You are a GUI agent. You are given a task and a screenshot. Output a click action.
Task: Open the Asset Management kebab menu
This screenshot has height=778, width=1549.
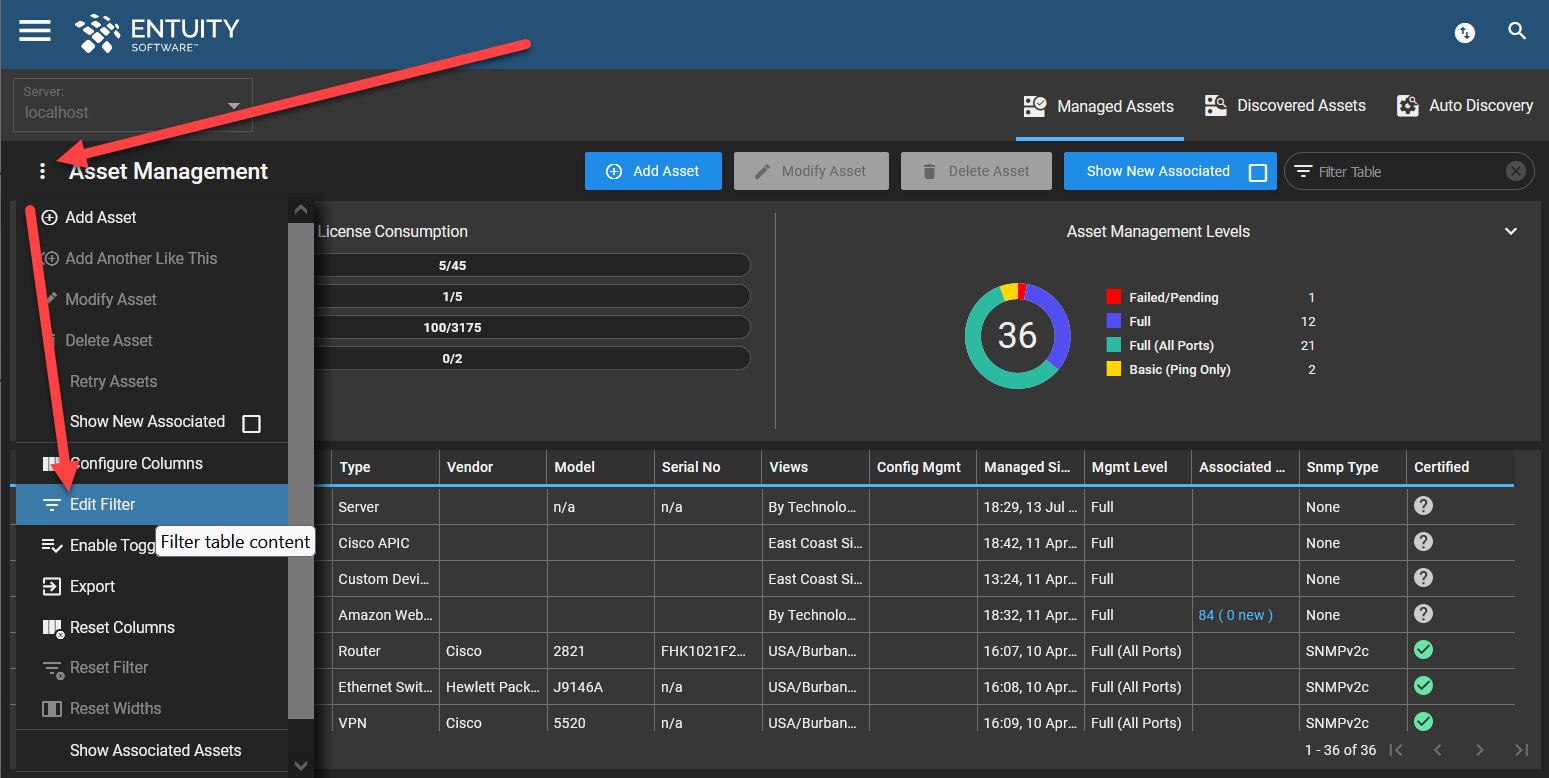42,170
